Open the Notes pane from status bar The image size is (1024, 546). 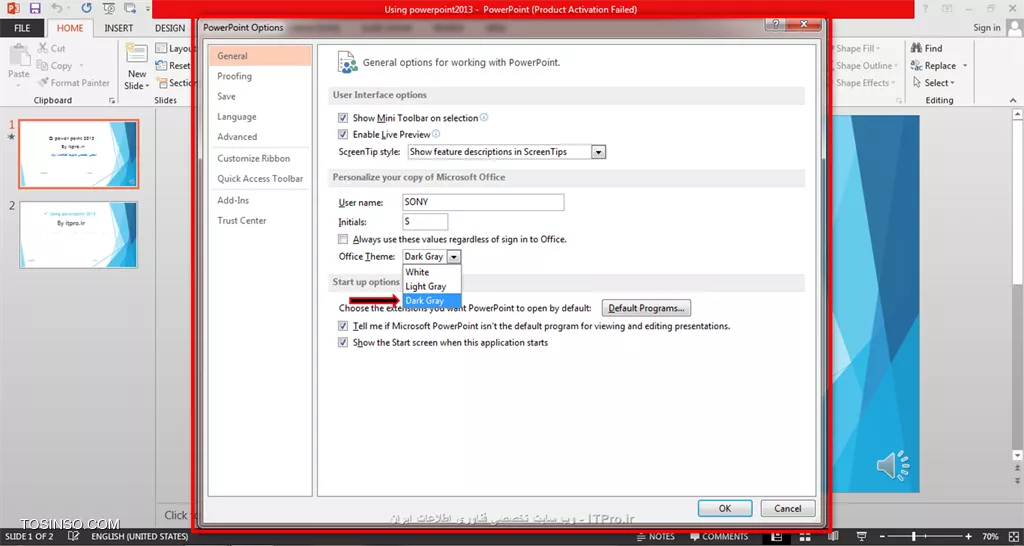coord(655,536)
